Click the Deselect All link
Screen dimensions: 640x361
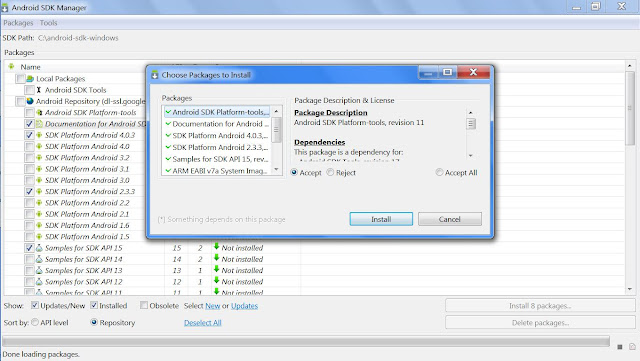click(202, 323)
